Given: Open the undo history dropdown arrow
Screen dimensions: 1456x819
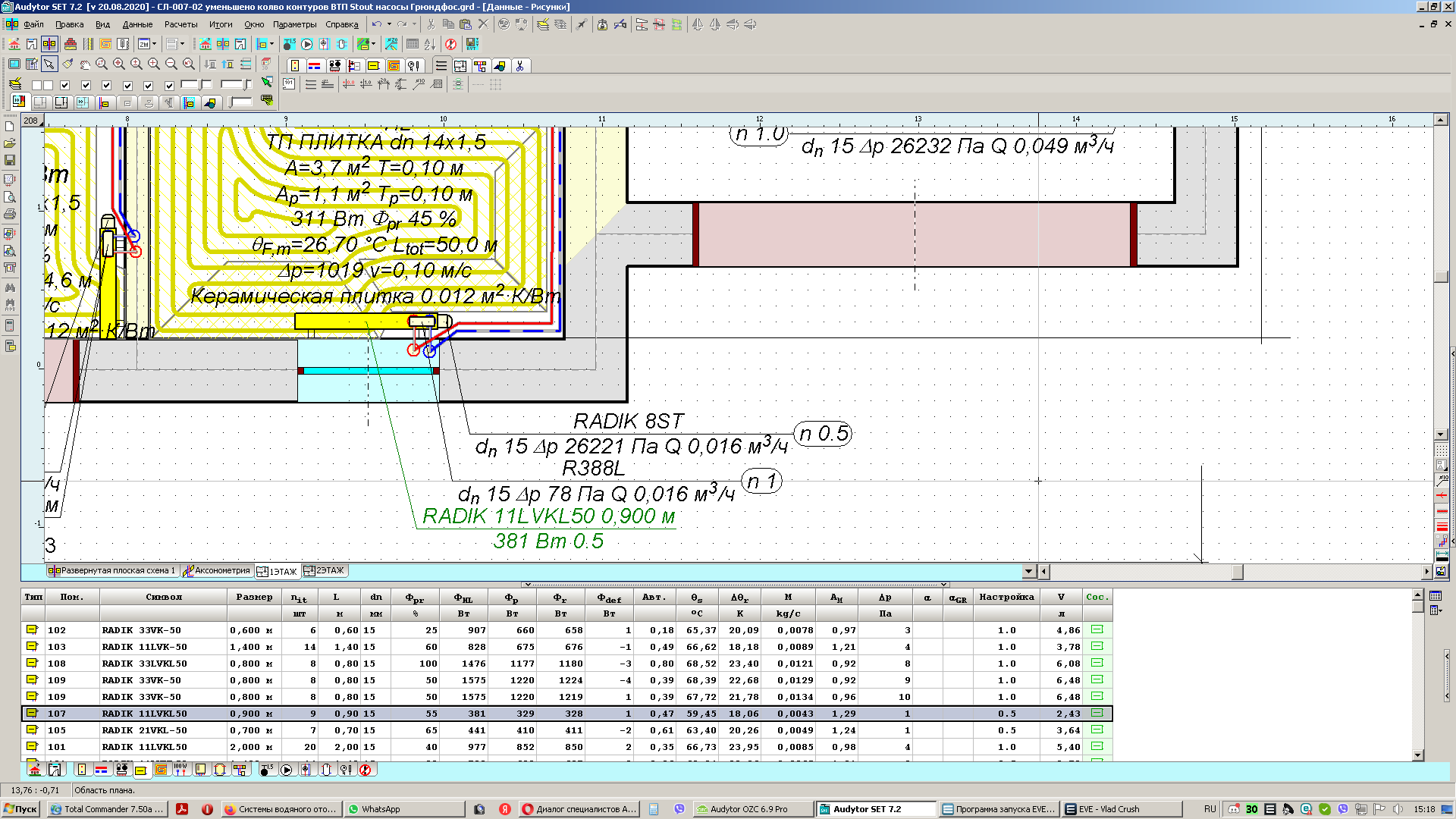Looking at the screenshot, I should 389,24.
